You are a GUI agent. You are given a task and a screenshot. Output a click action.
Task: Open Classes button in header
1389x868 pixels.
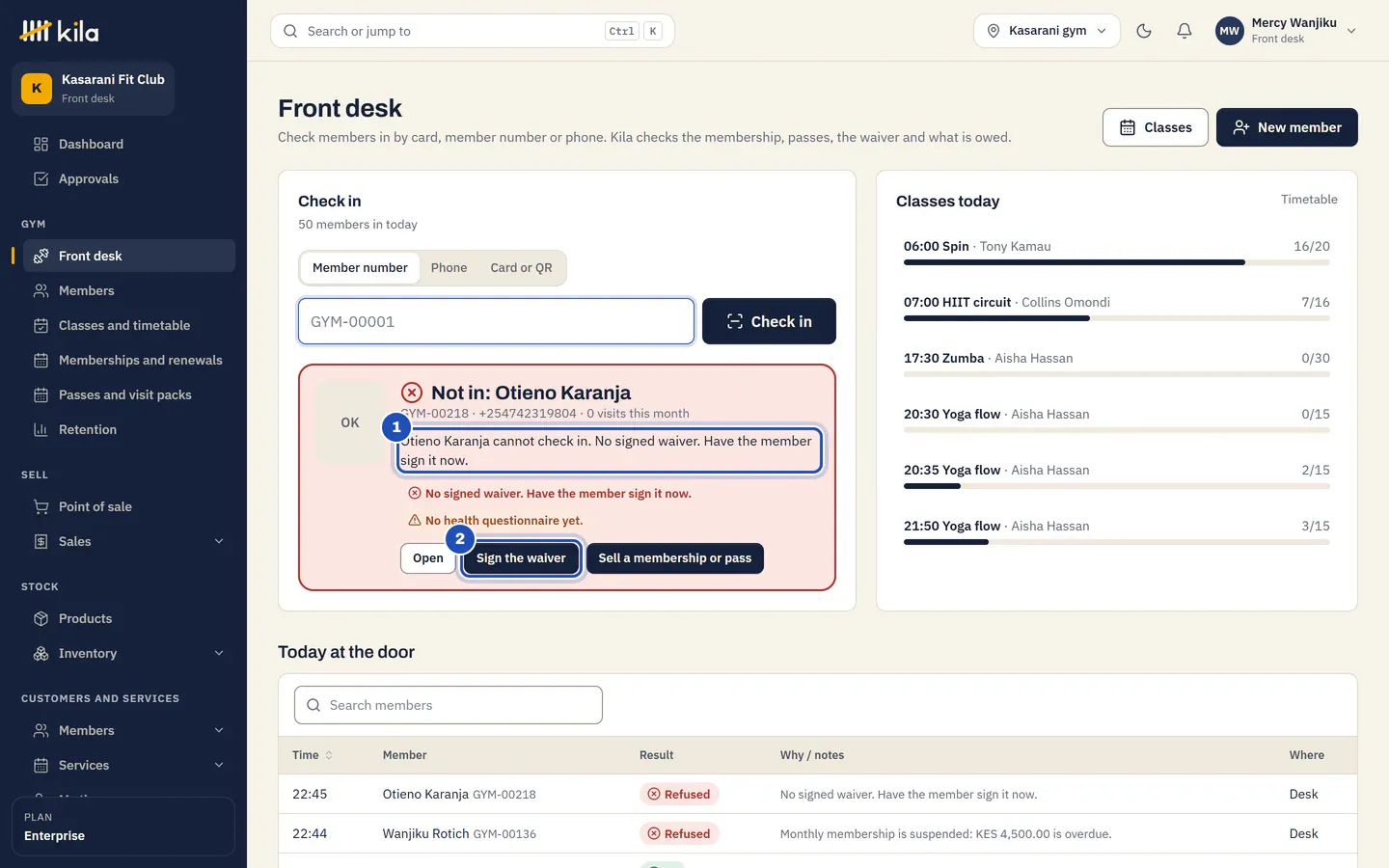(1155, 127)
